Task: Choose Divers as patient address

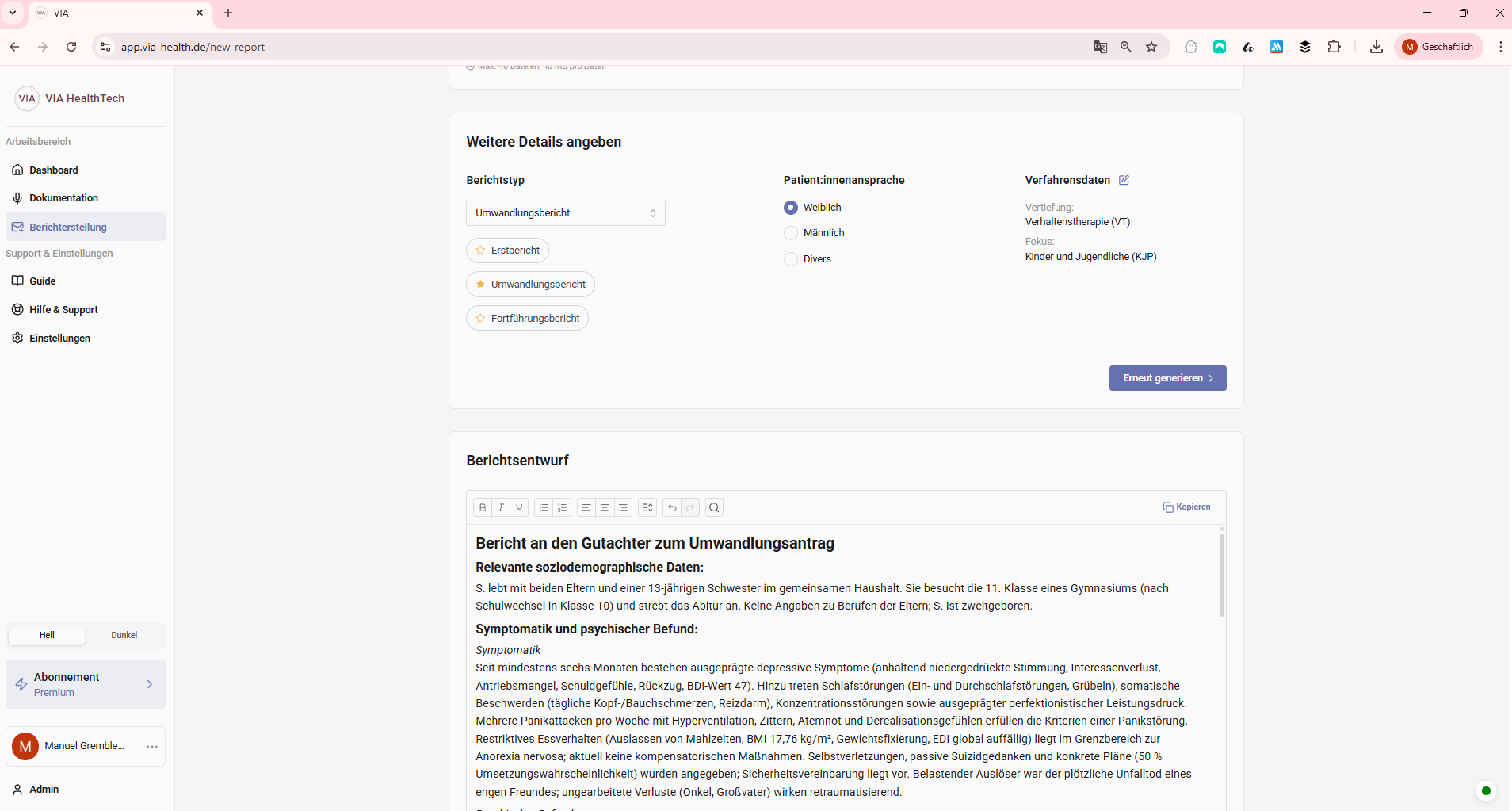Action: coord(791,259)
